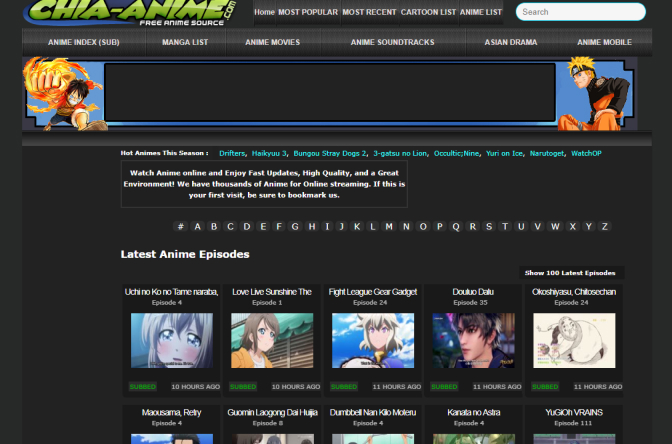
Task: Click Uchi no Ko episode thumbnail
Action: 172,340
